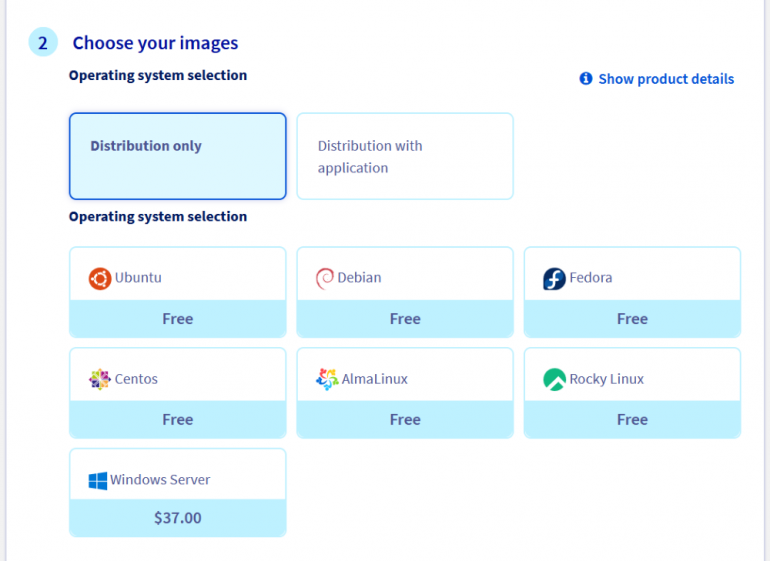Click the step 2 number badge
This screenshot has height=561, width=770.
43,43
